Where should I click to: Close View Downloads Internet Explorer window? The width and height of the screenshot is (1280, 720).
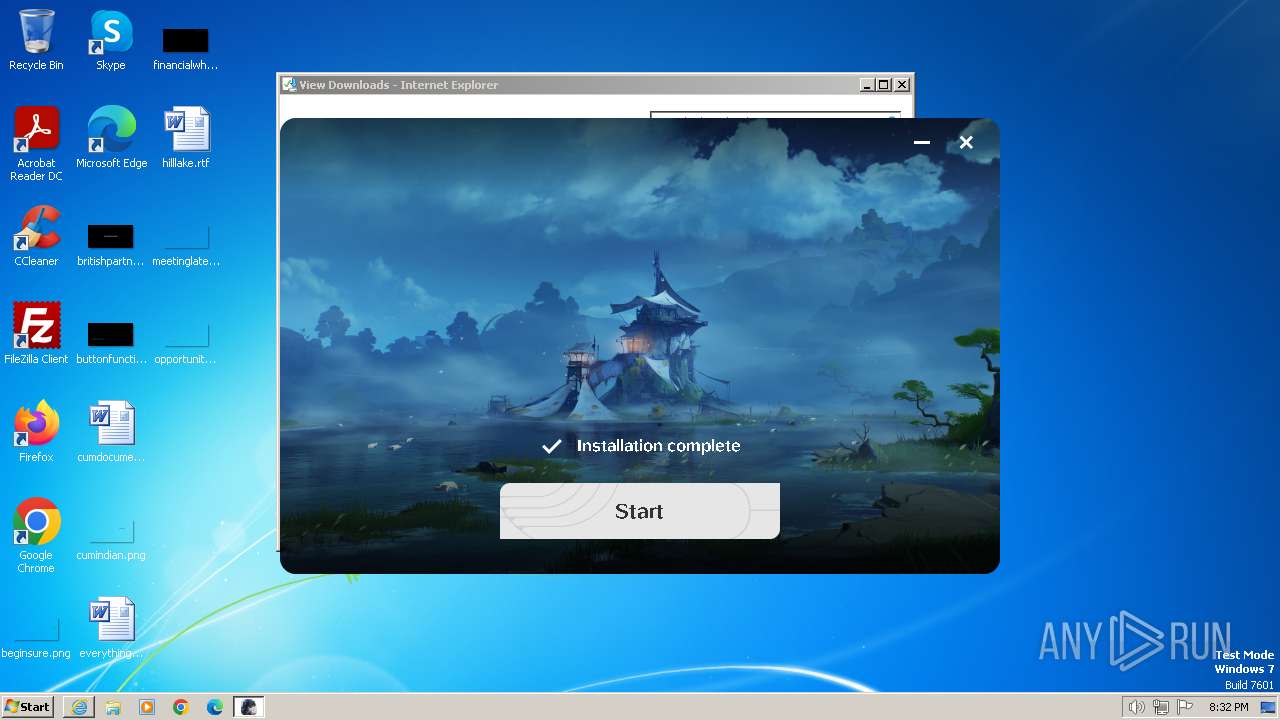point(902,85)
